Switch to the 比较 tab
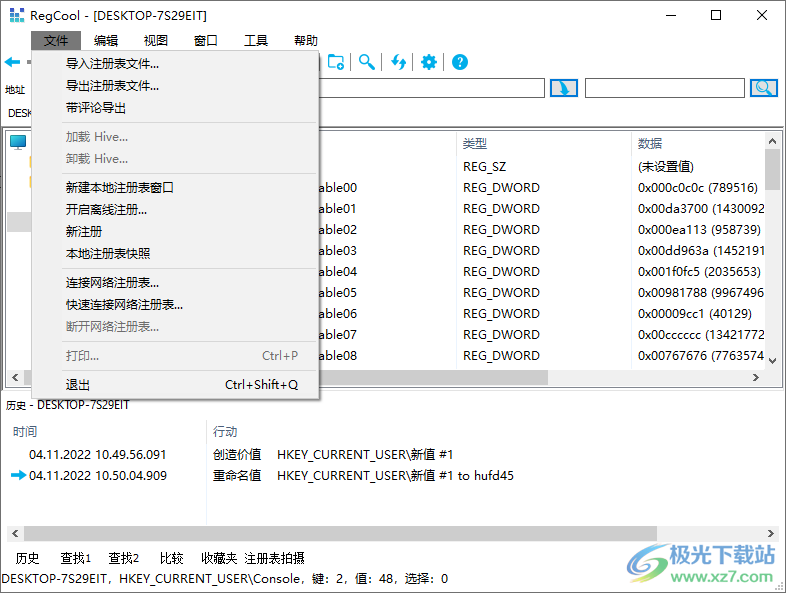The height and width of the screenshot is (593, 786). [x=171, y=558]
